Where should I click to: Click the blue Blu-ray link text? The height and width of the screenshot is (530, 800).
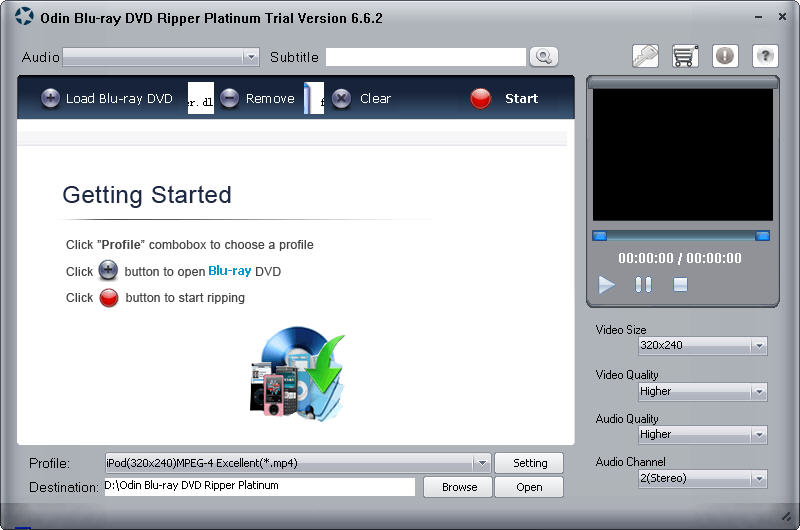230,271
